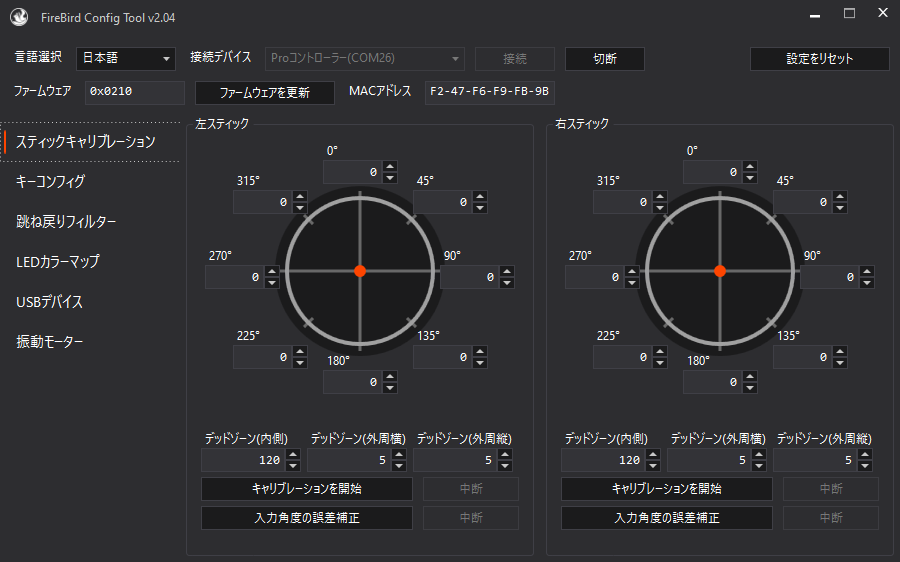Screen dimensions: 900x562
Task: Start 右スティック キャリブレーションを開始
Action: tap(666, 489)
